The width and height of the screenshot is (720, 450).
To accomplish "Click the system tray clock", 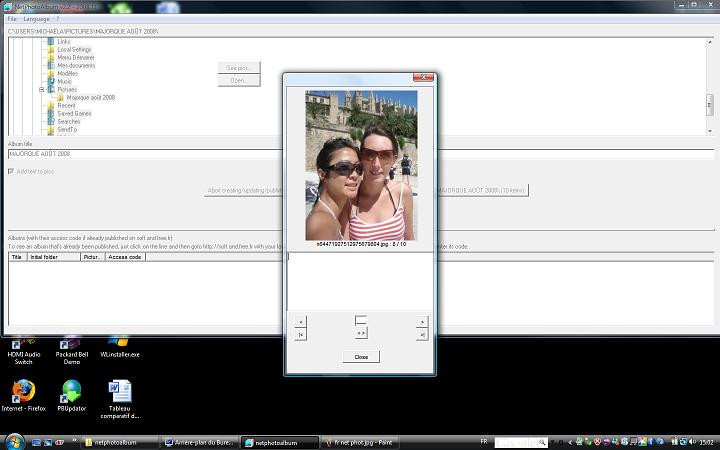I will 707,442.
